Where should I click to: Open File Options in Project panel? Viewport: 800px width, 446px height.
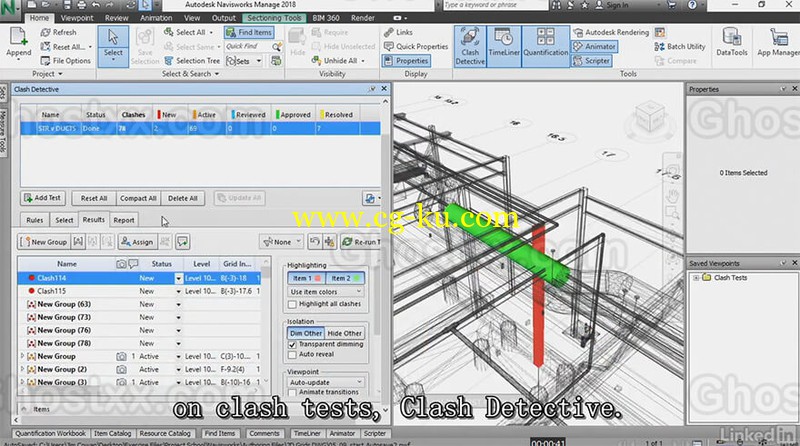click(65, 61)
